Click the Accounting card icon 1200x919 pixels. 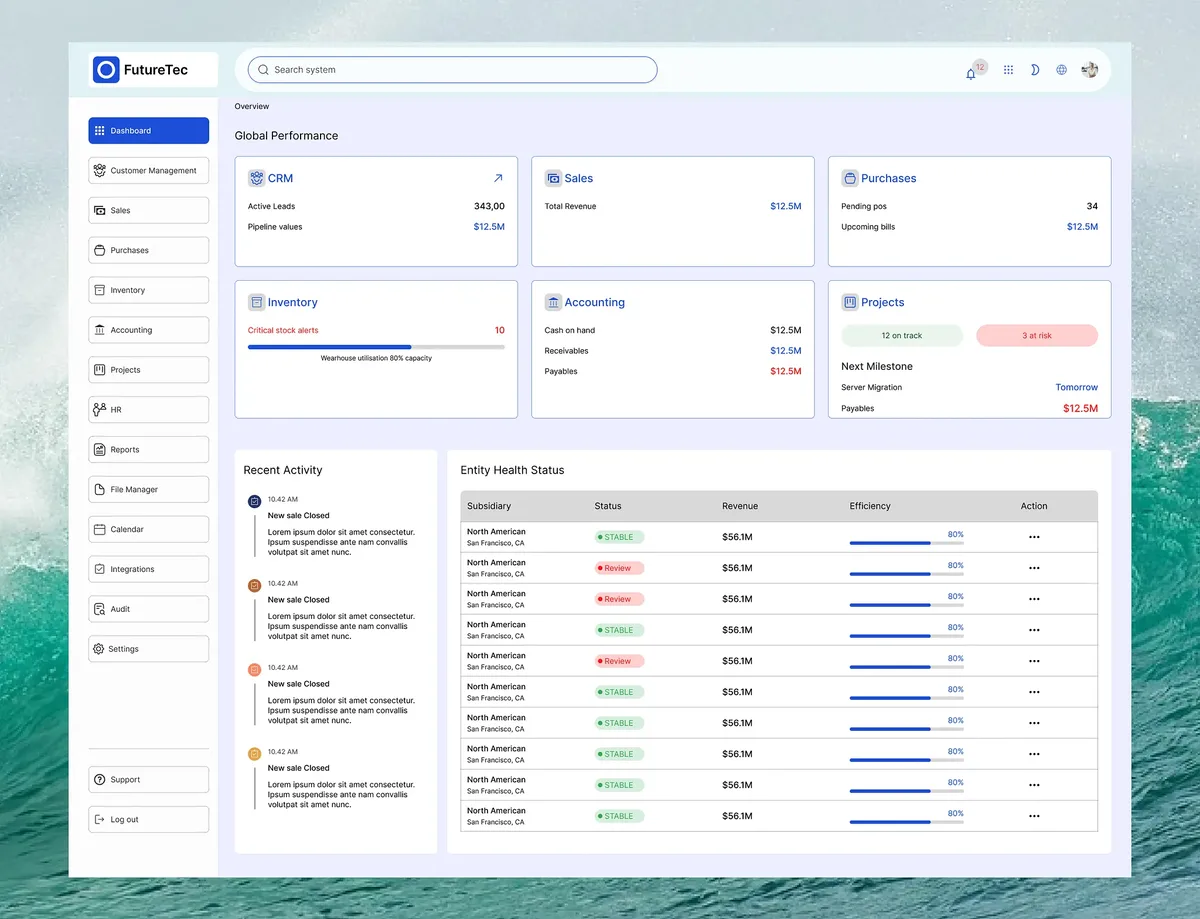tap(553, 302)
